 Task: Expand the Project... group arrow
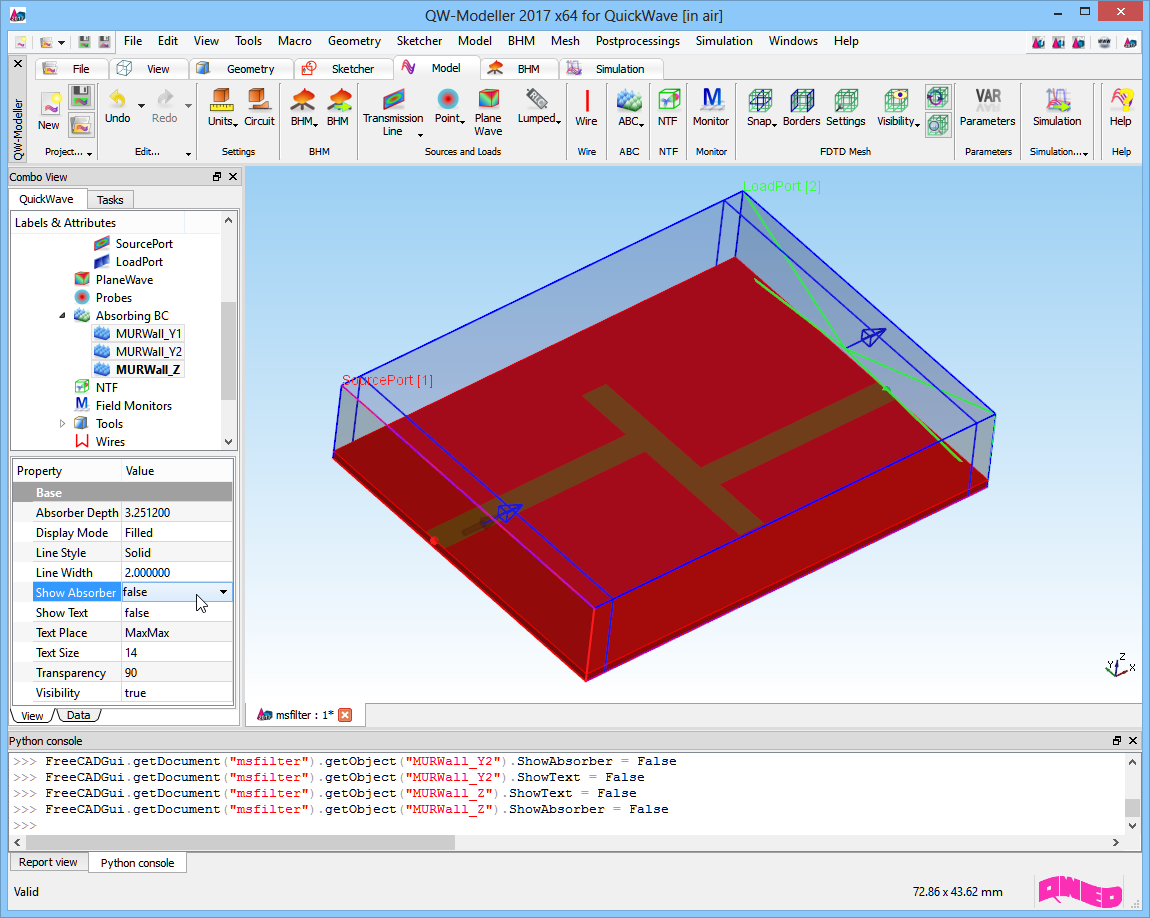(x=89, y=153)
